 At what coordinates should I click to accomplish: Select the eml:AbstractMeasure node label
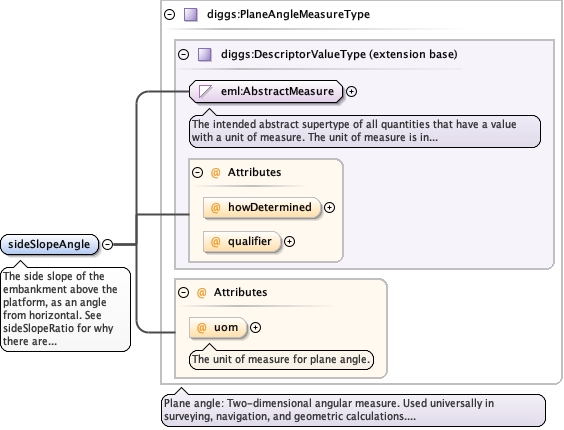(x=277, y=91)
